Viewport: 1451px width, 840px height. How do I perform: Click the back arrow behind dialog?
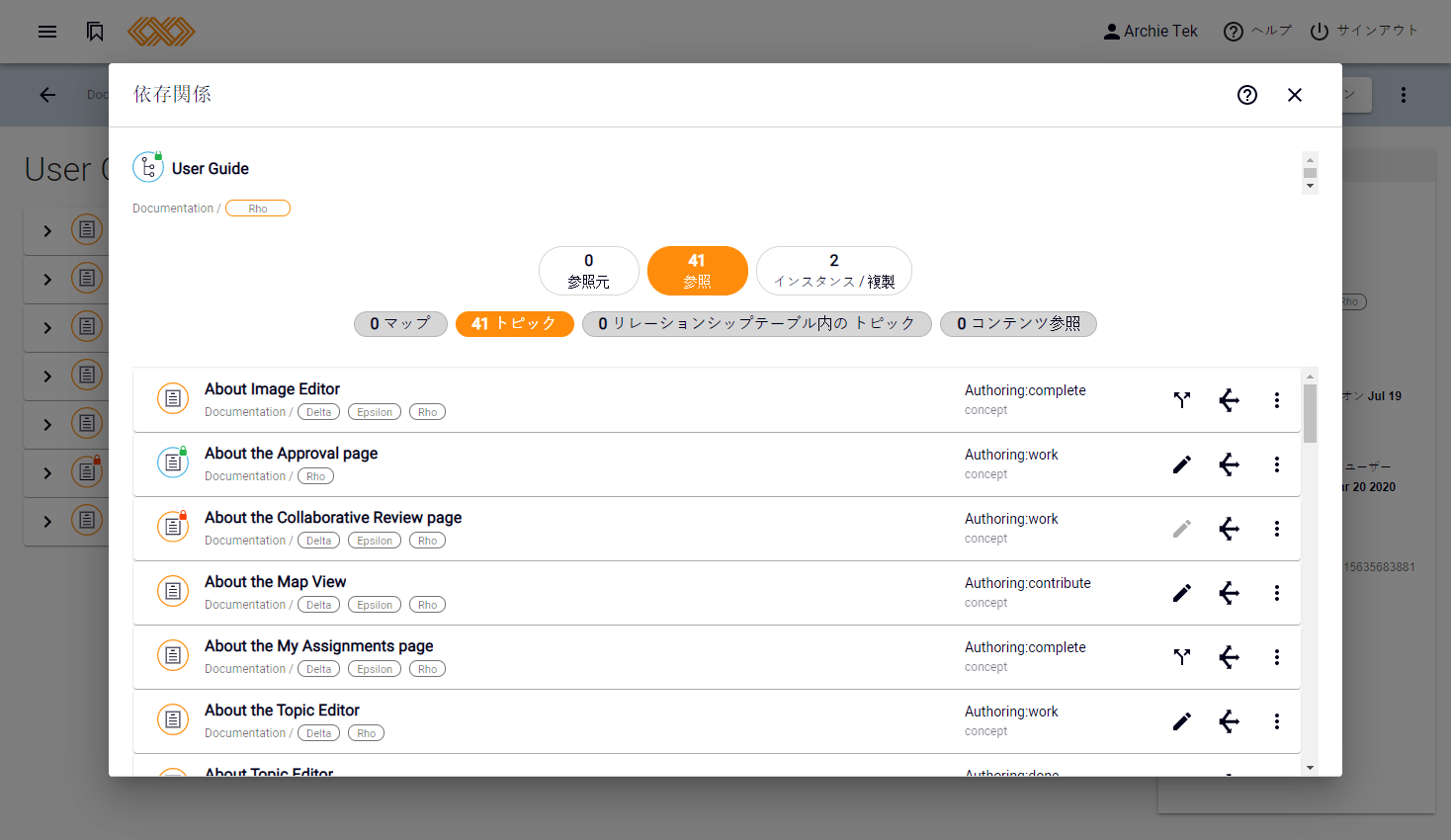pos(47,95)
